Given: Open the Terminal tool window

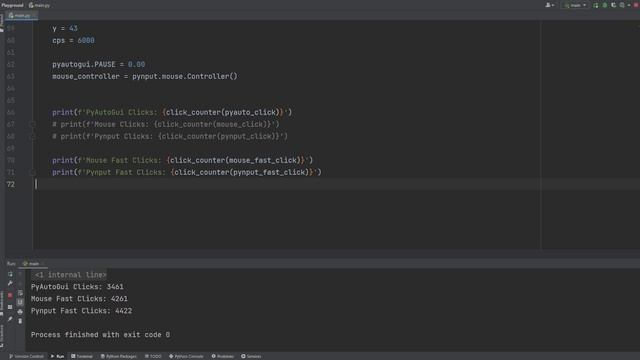Looking at the screenshot, I should (x=82, y=356).
